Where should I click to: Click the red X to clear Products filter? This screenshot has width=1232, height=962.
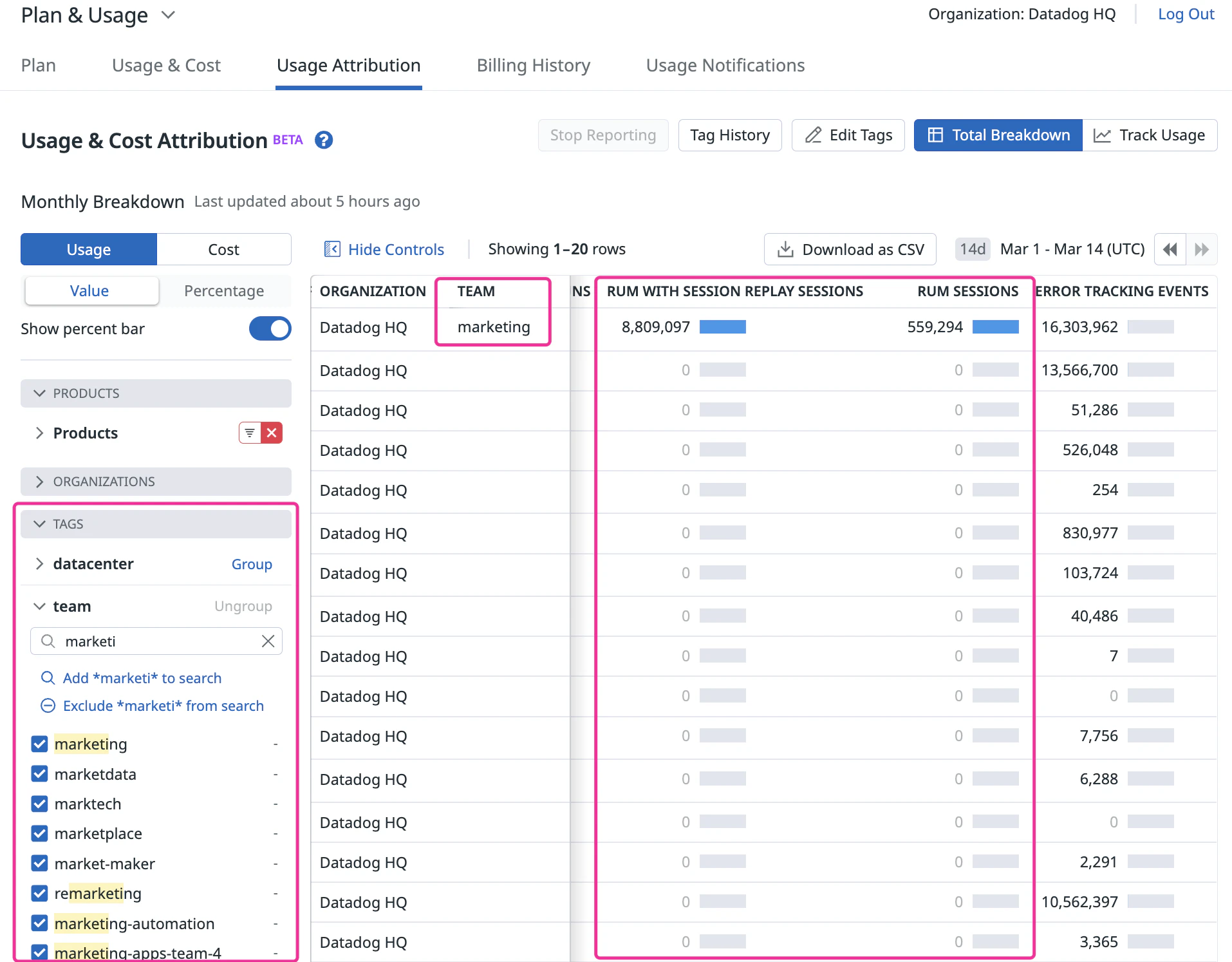tap(272, 433)
